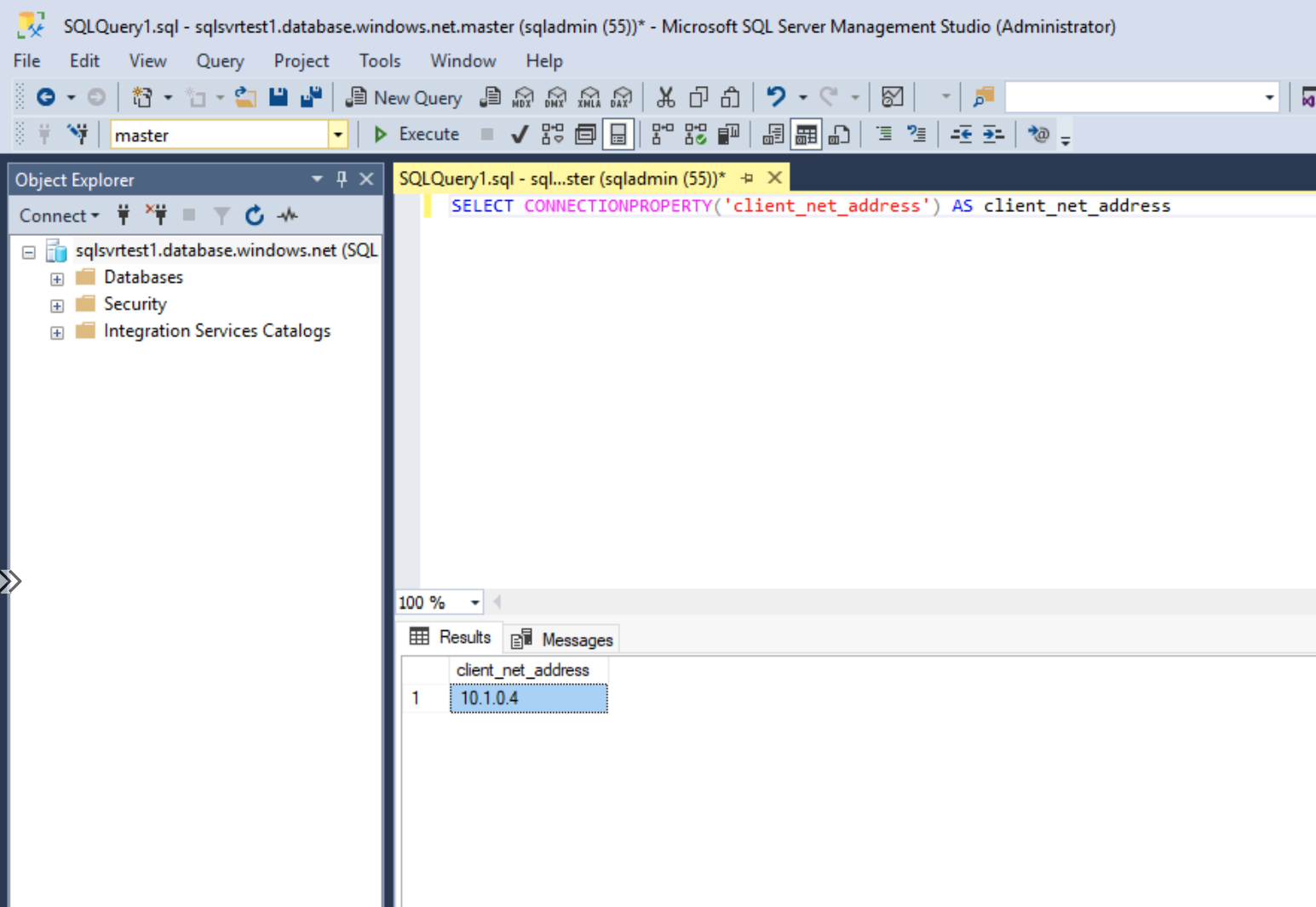The image size is (1316, 907).
Task: Switch to the Results tab
Action: (x=451, y=637)
